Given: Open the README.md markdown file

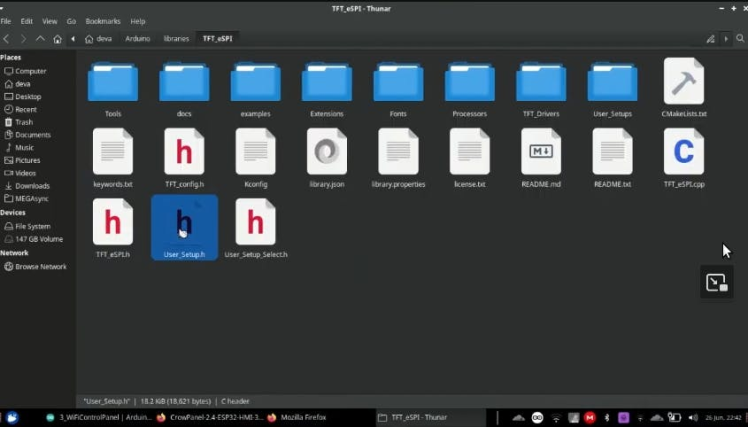Looking at the screenshot, I should click(x=541, y=153).
